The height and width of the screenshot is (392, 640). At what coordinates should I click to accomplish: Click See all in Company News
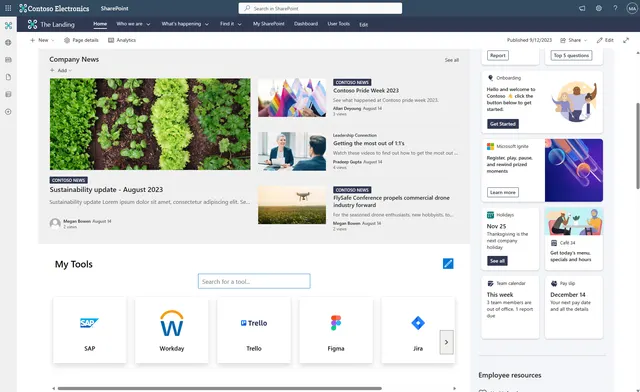click(x=452, y=60)
